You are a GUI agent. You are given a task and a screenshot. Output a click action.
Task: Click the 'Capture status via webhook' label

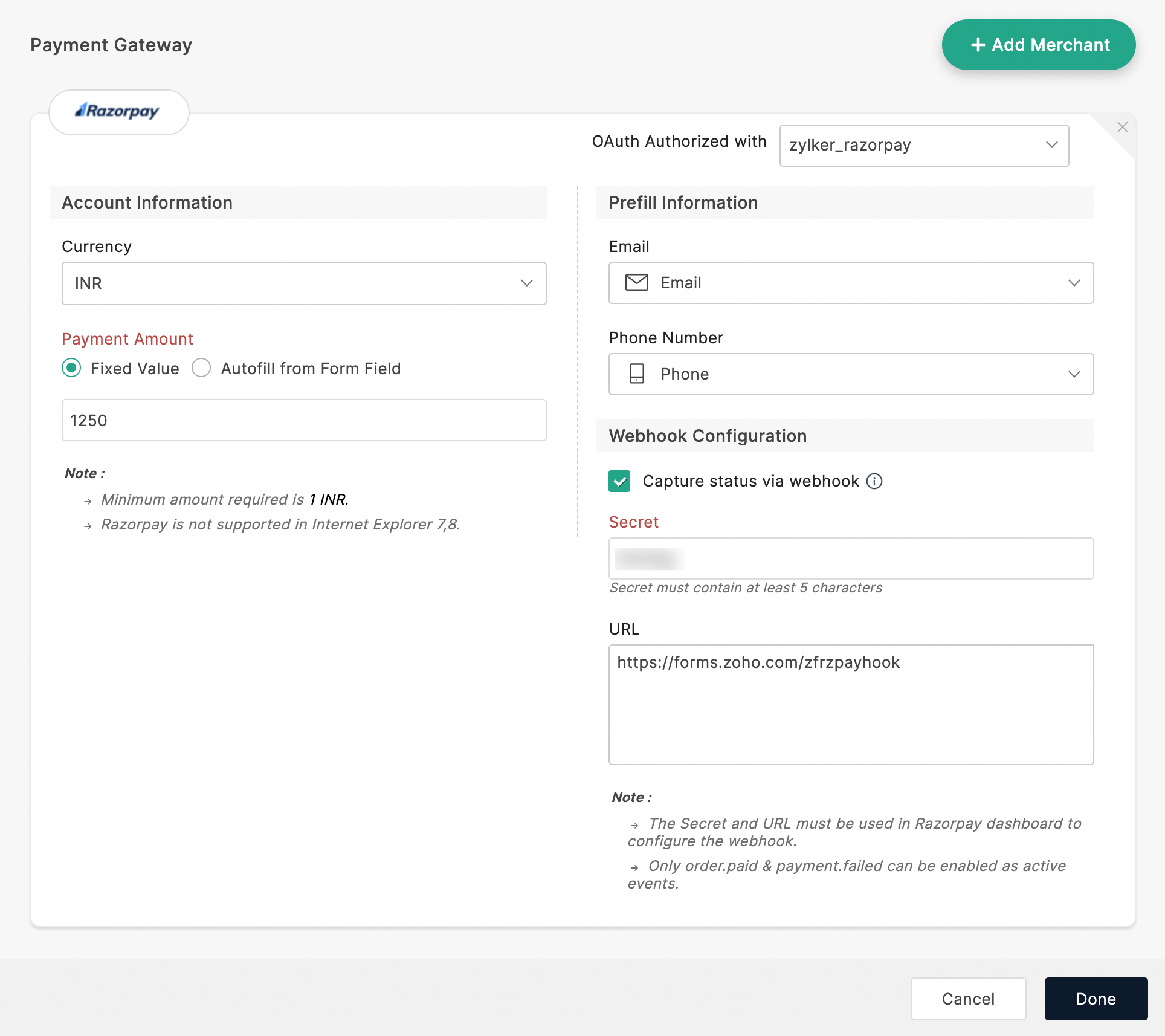click(750, 481)
